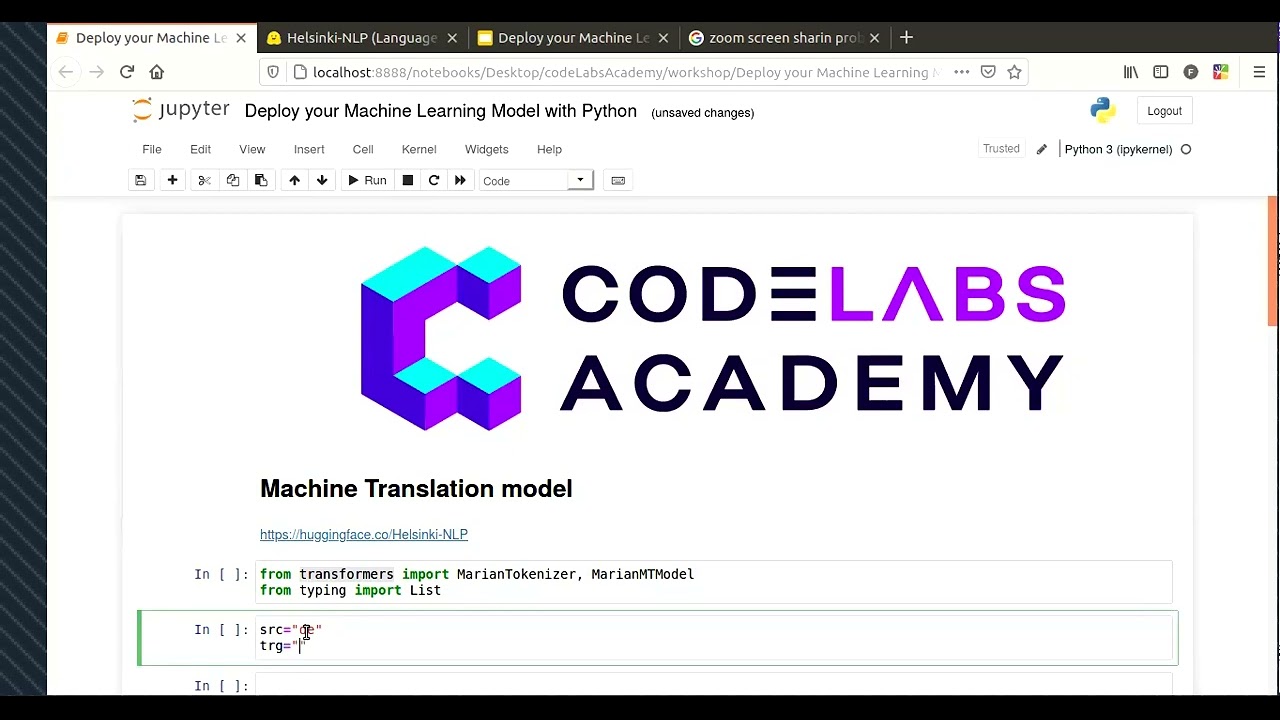Click the kernel idle circle indicator
Screen dimensions: 1280x720
[1186, 149]
